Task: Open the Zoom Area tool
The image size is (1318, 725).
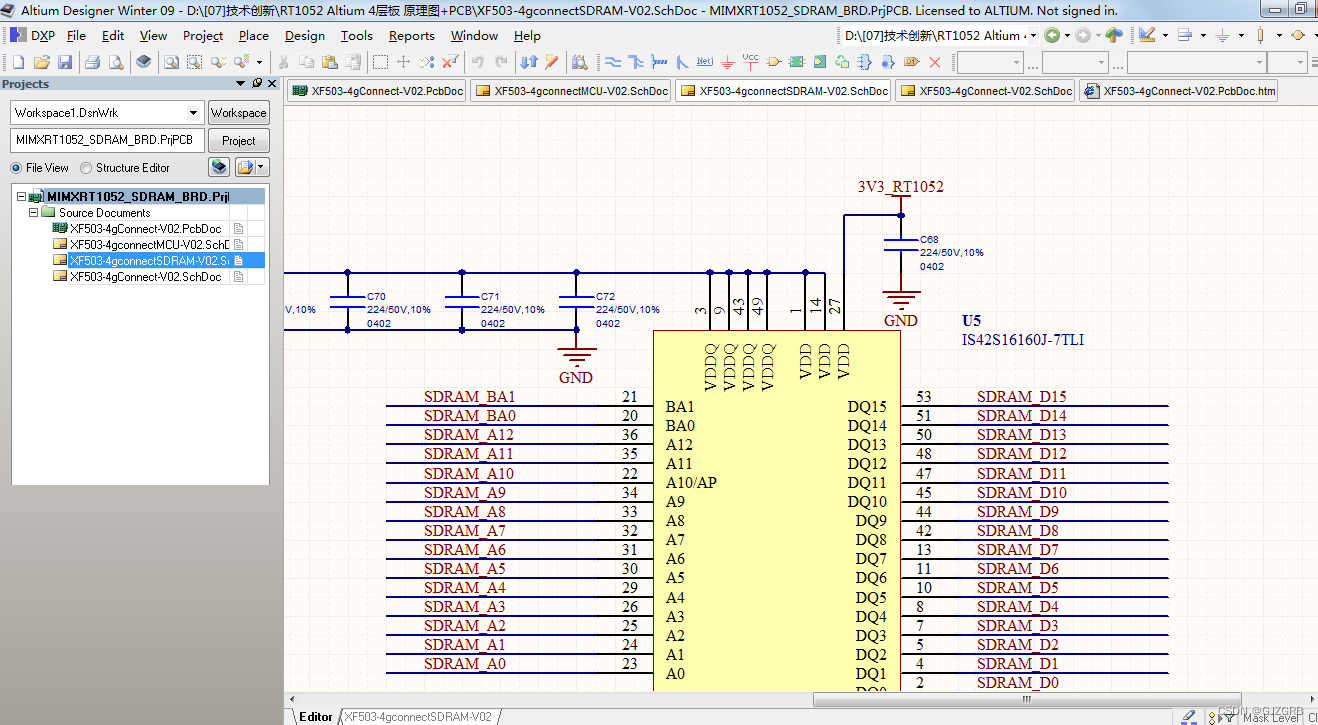Action: [195, 61]
